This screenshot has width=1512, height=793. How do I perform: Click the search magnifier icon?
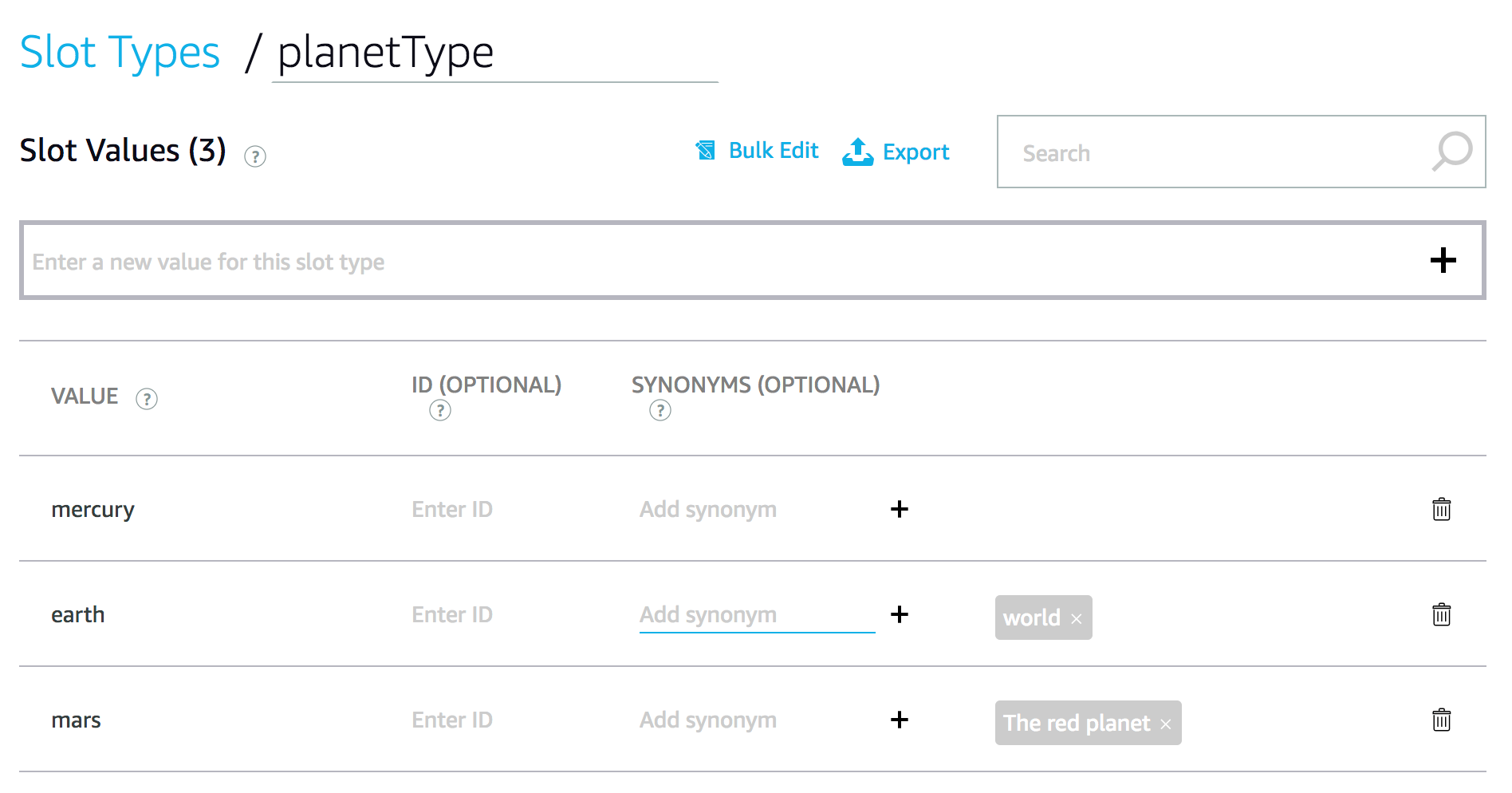(x=1452, y=151)
